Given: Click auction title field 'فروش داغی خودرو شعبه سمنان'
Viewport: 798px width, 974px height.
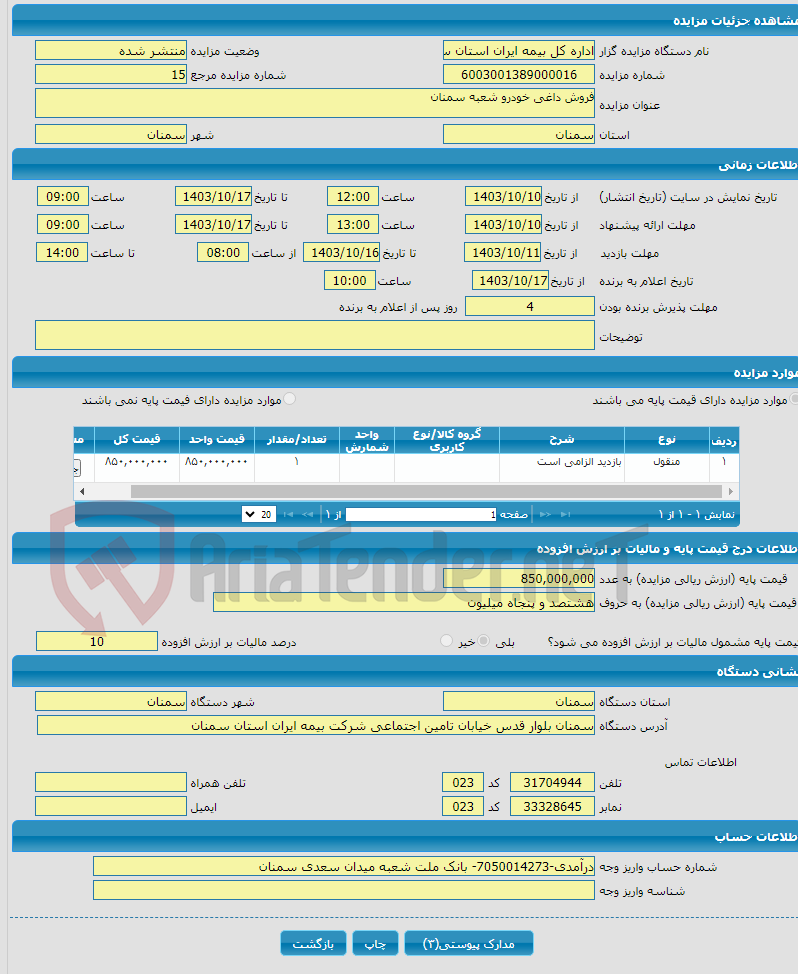Looking at the screenshot, I should (x=315, y=103).
